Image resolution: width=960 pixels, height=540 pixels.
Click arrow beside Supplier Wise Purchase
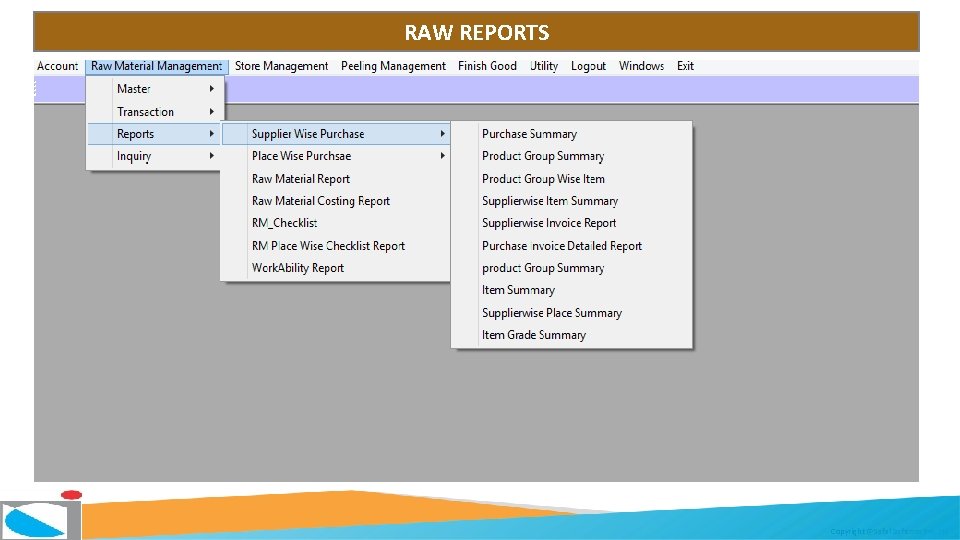click(x=442, y=133)
